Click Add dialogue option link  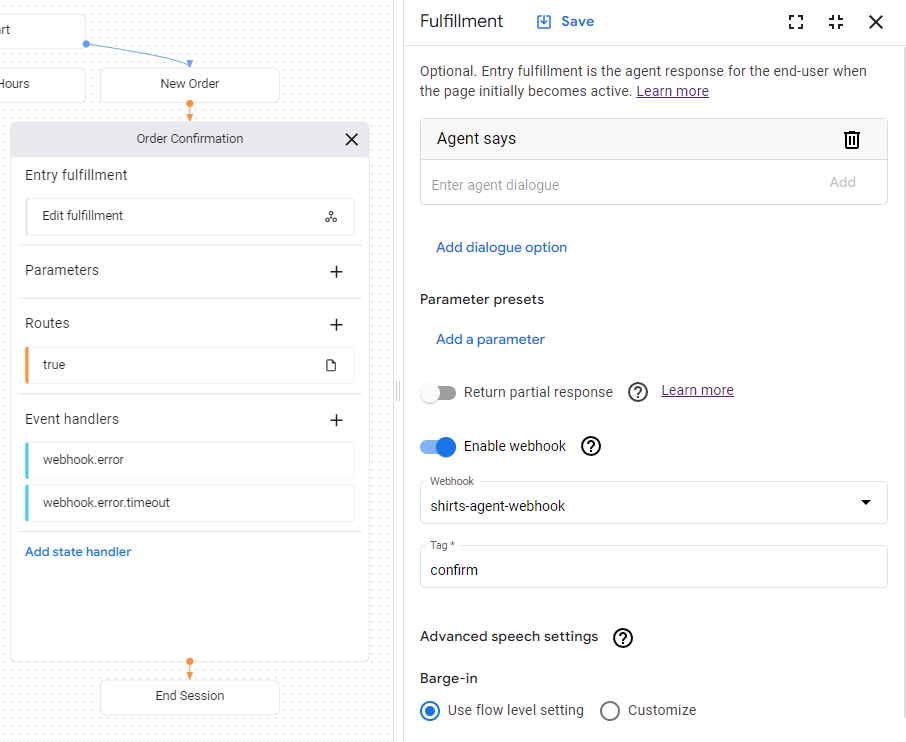click(x=501, y=248)
